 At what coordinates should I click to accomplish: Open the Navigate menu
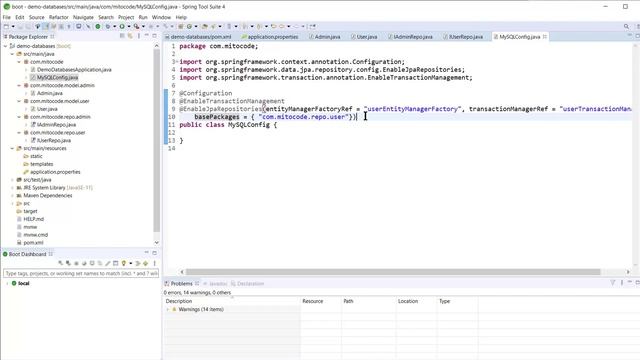(83, 17)
